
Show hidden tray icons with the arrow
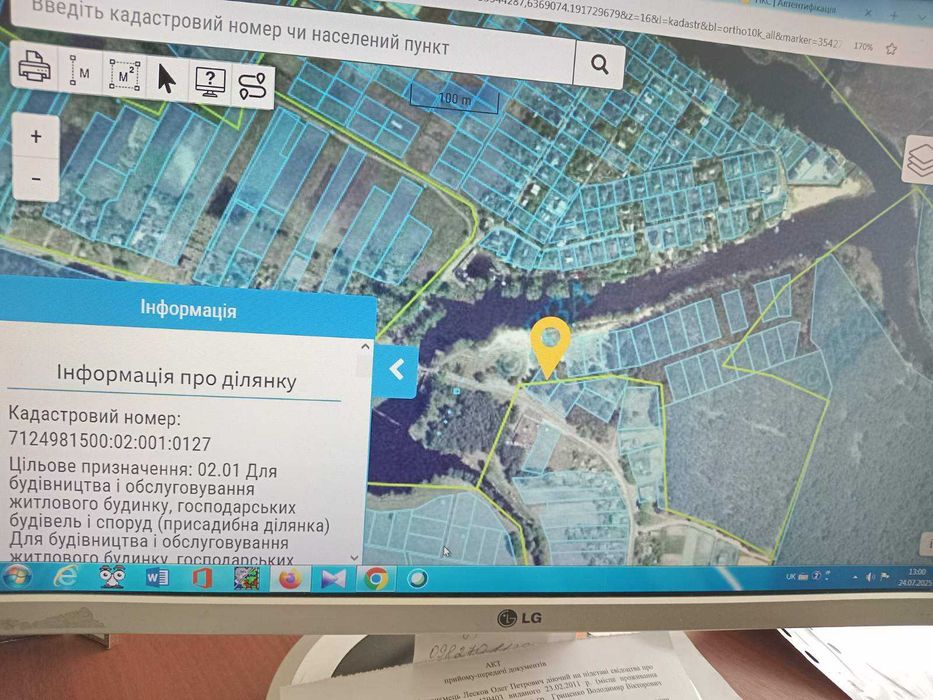tap(855, 577)
